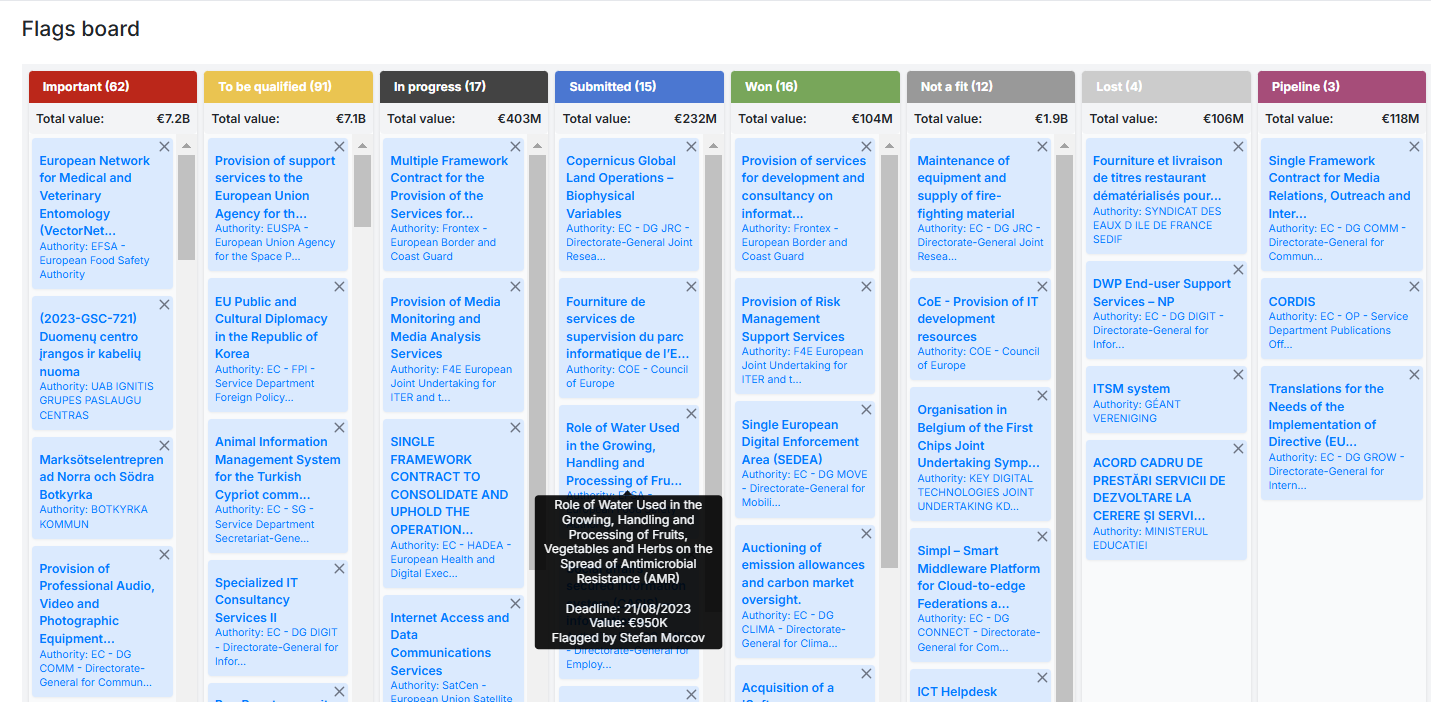Select the Won (16) column header
Viewport: 1431px width, 702px height.
click(815, 87)
